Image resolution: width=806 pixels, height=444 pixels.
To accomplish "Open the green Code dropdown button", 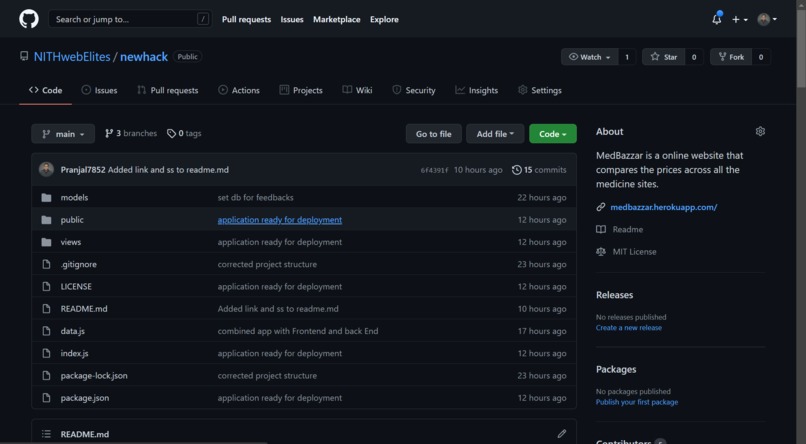I will [553, 134].
